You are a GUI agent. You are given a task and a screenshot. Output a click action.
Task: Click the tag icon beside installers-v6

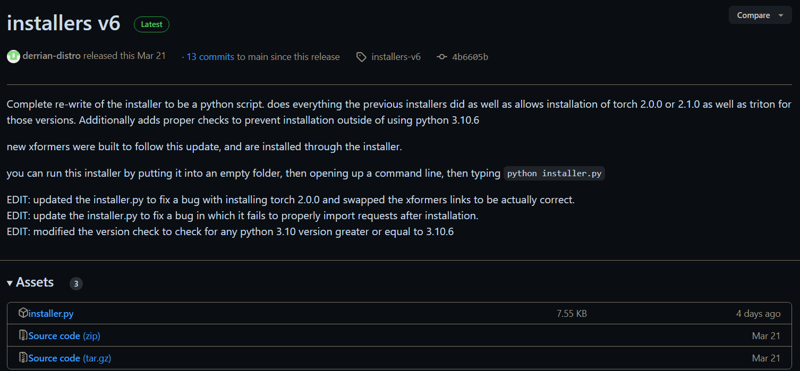[x=361, y=57]
